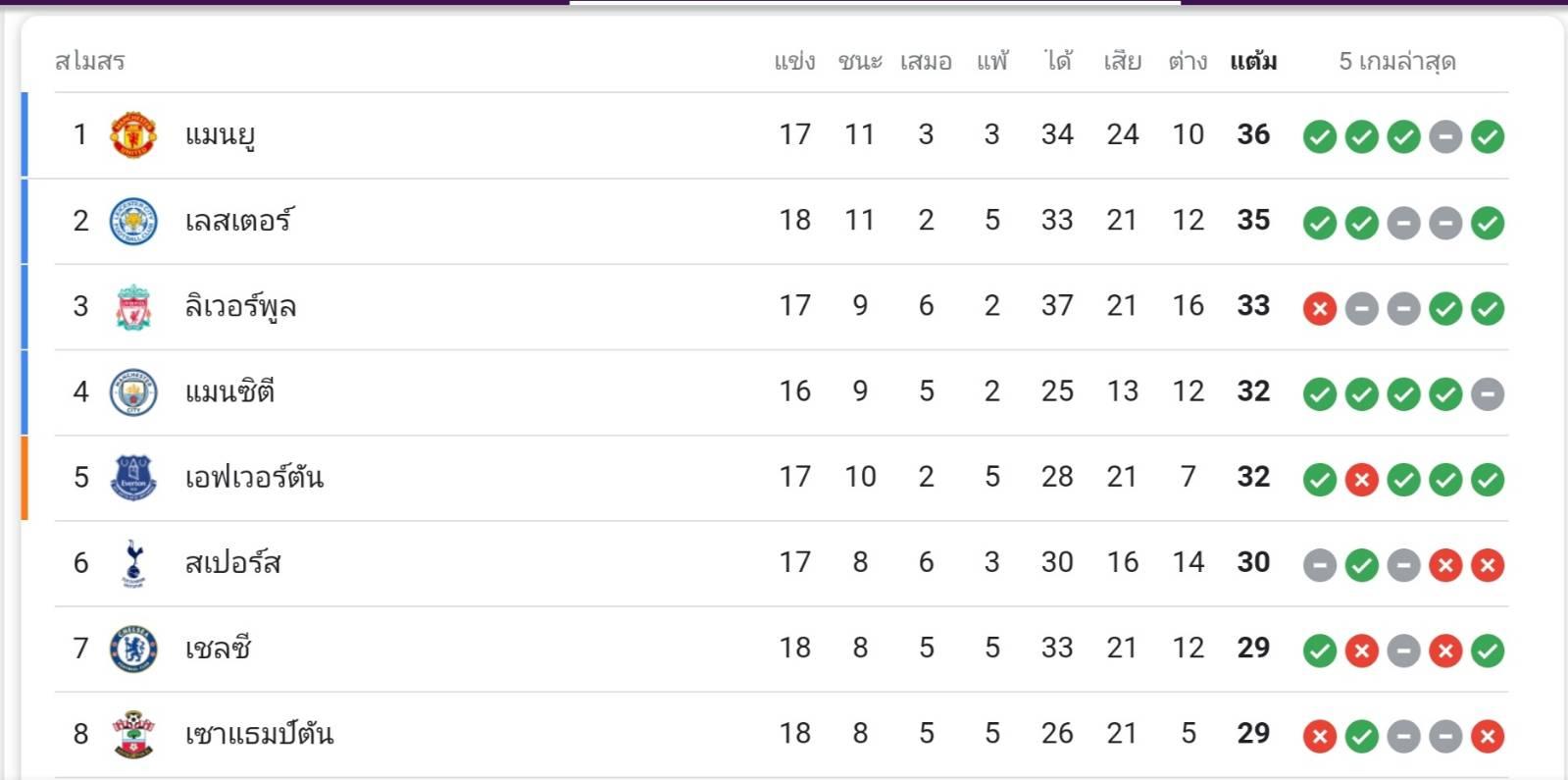Image resolution: width=1568 pixels, height=780 pixels.
Task: Click the Liverpool club crest
Action: (133, 307)
